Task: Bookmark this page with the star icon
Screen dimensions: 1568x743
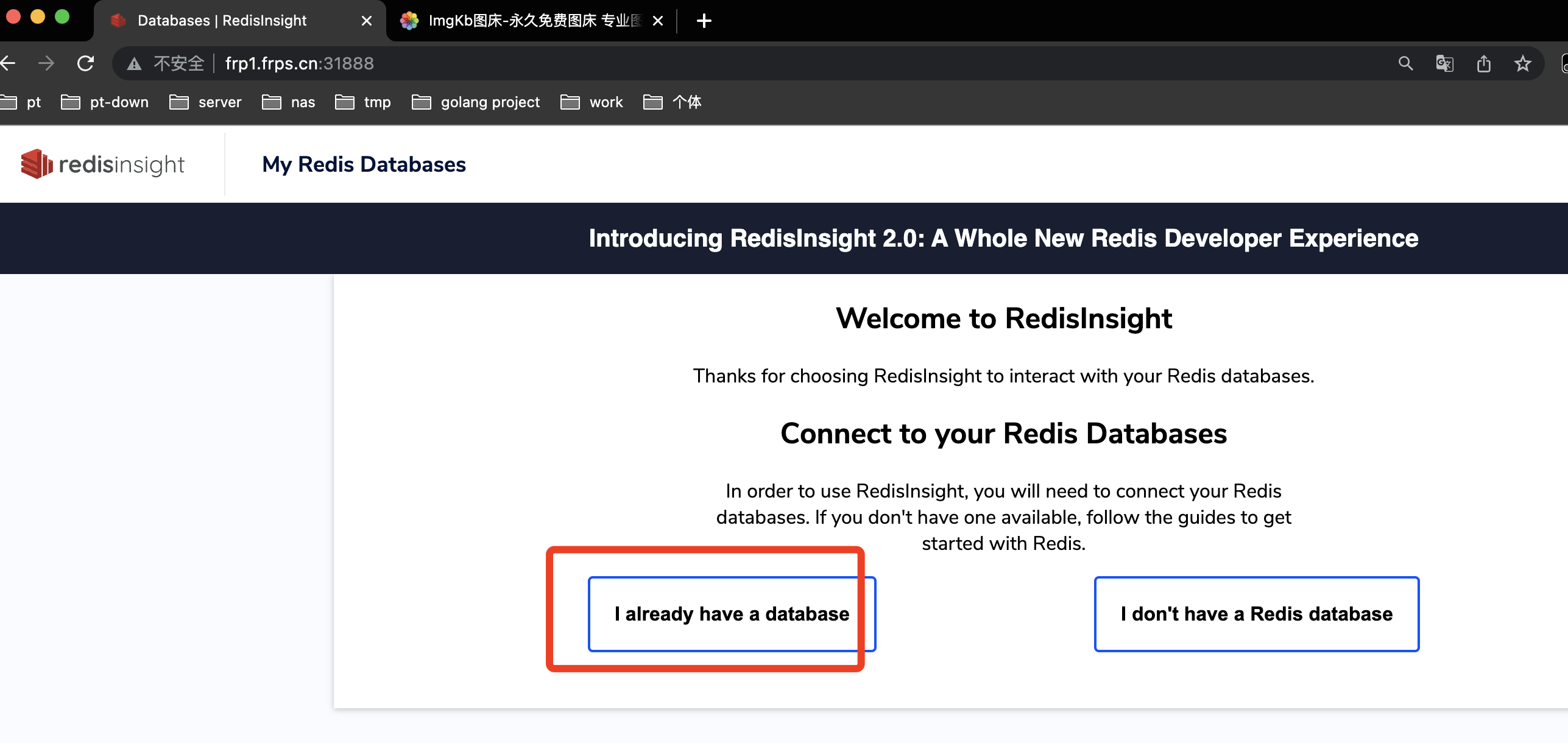Action: [1522, 63]
